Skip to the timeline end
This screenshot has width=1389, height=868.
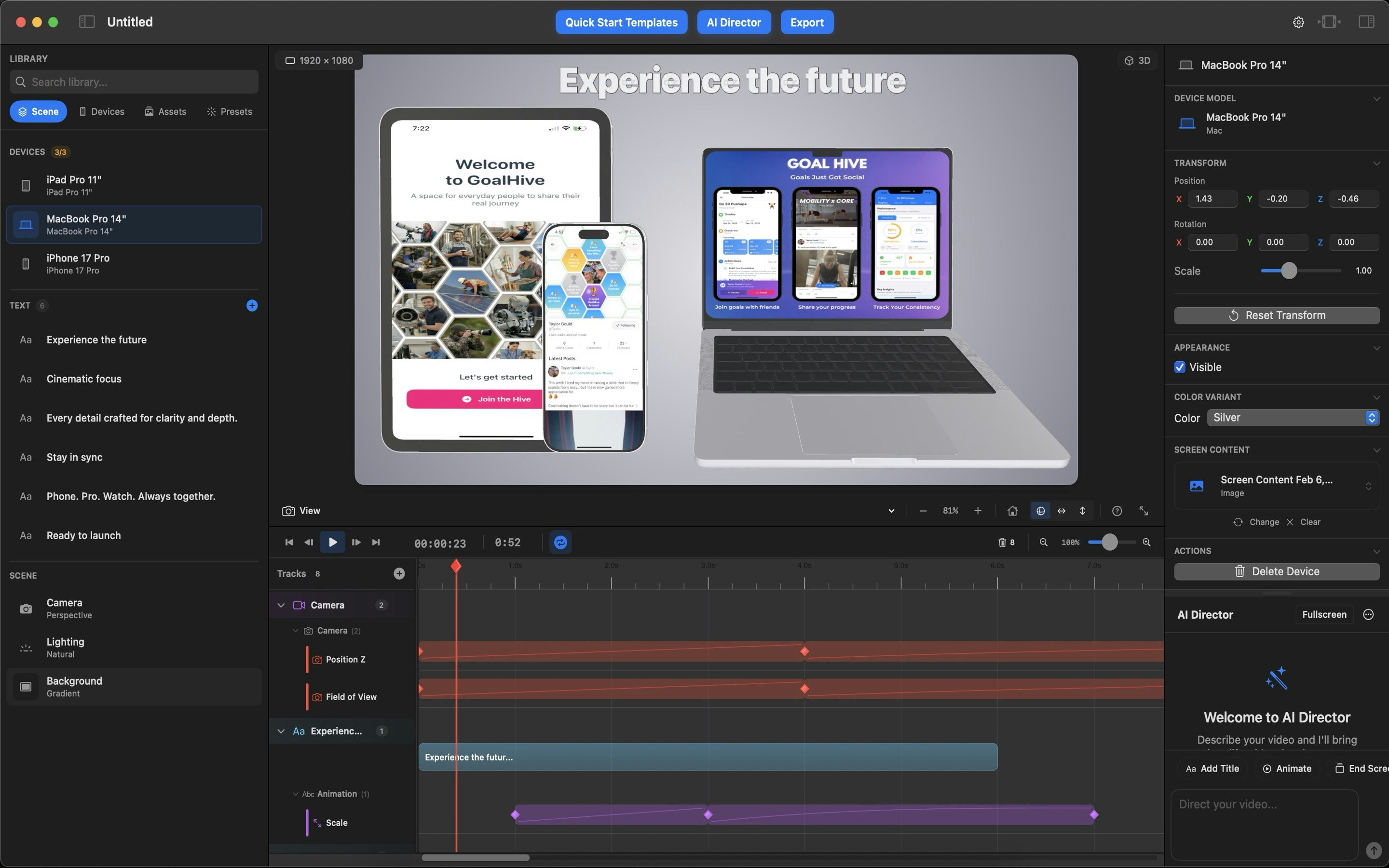click(376, 542)
